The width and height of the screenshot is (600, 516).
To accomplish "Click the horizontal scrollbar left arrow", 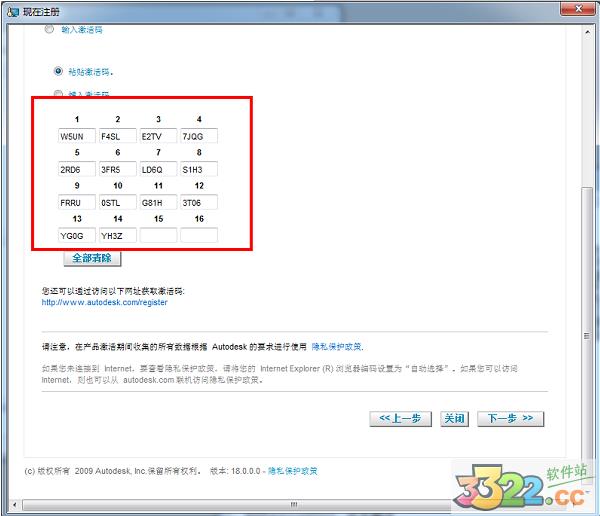I will pos(15,505).
